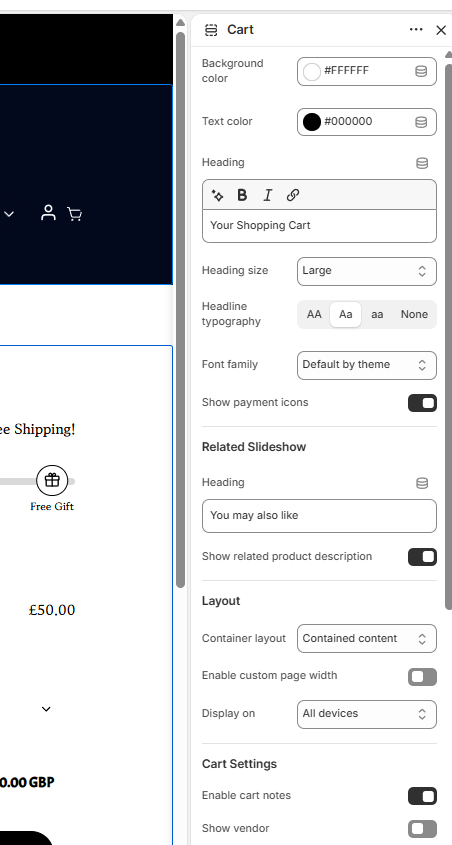Turn off Show related product description

pyautogui.click(x=422, y=557)
